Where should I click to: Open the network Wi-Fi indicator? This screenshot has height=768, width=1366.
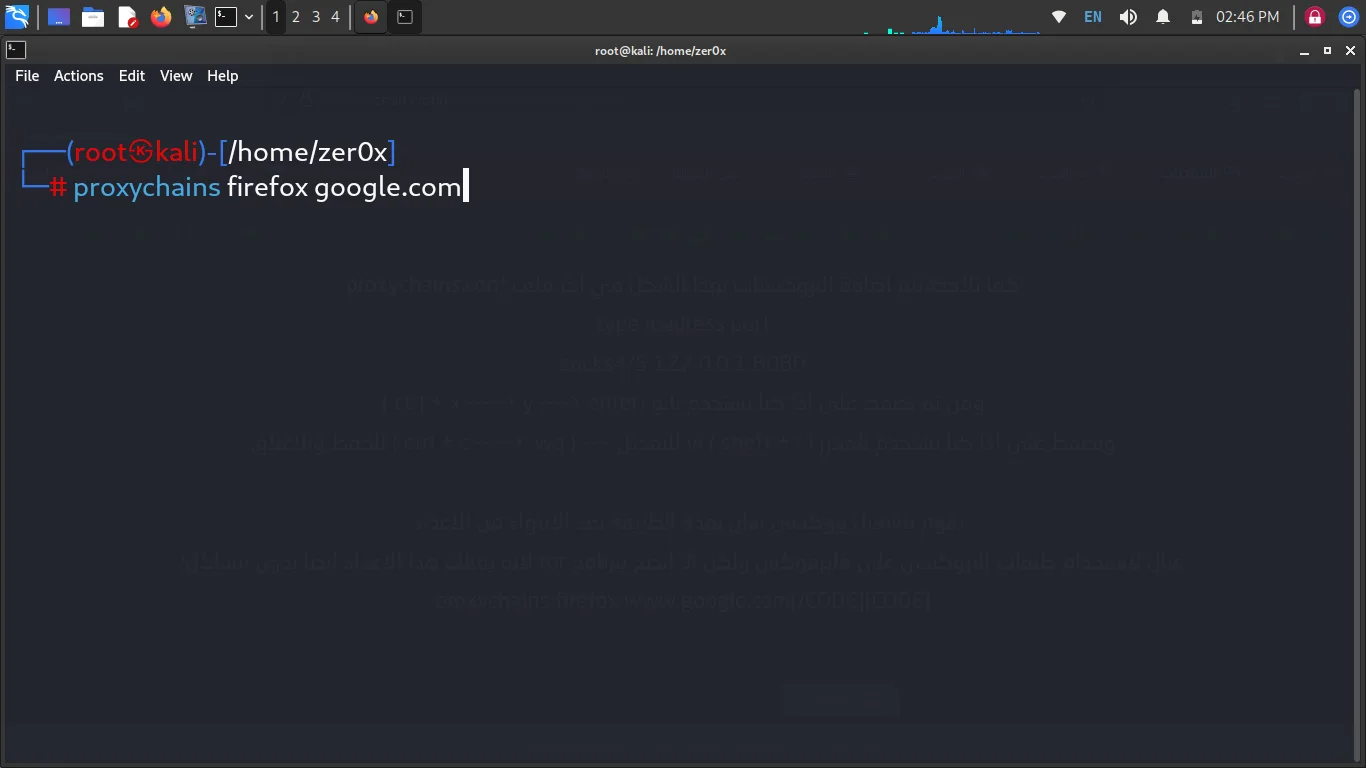pyautogui.click(x=1059, y=17)
